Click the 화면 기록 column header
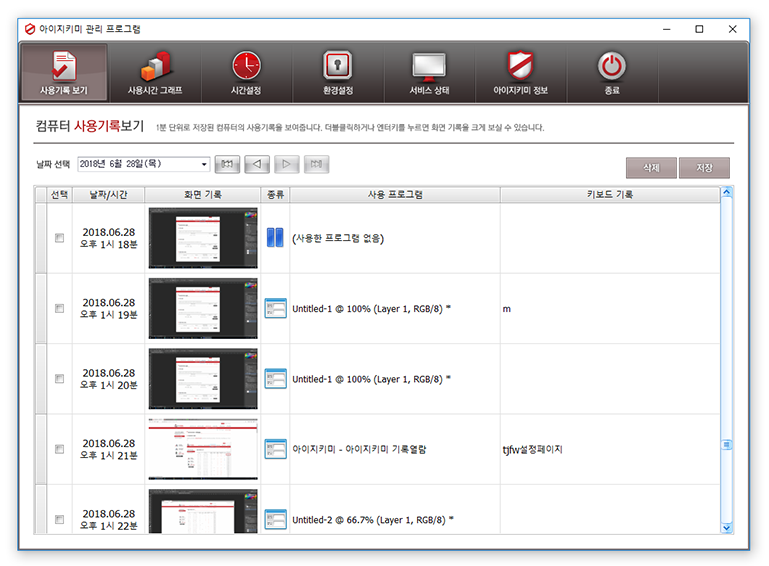769x566 pixels. point(203,195)
